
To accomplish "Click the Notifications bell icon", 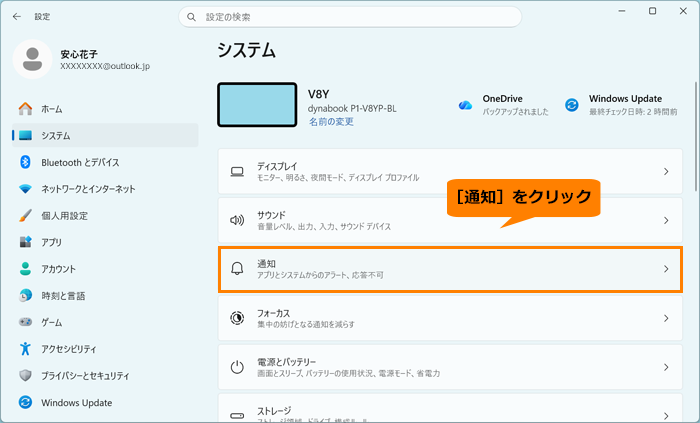I will click(x=237, y=269).
